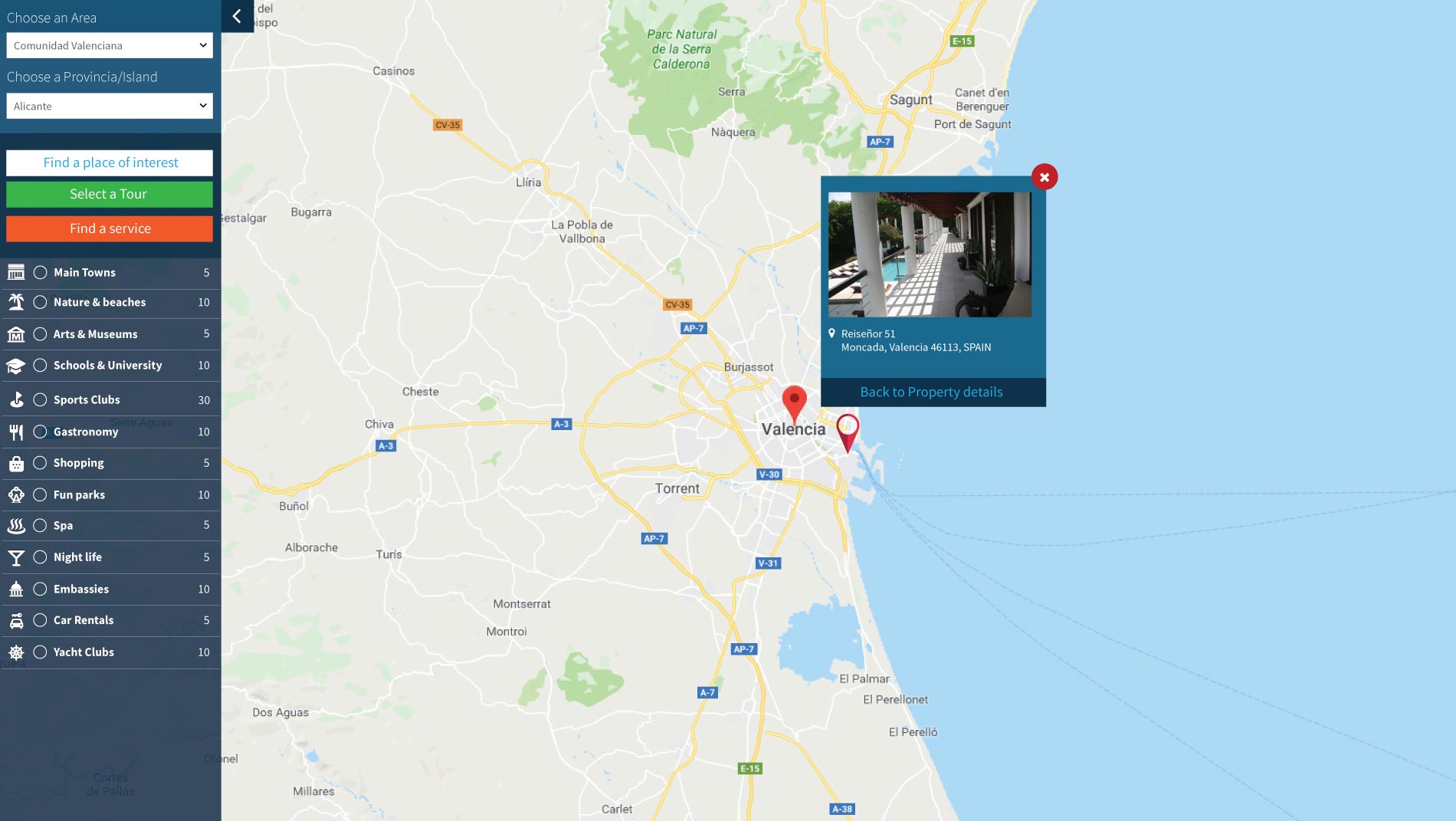Select the Spa radio button
Image resolution: width=1456 pixels, height=821 pixels.
click(x=40, y=525)
